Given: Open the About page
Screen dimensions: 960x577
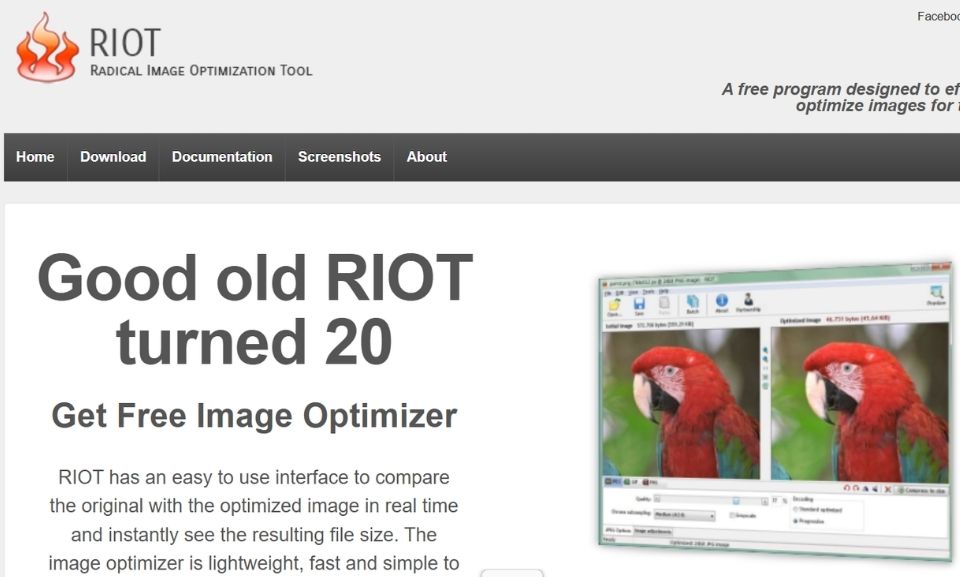Looking at the screenshot, I should (427, 157).
